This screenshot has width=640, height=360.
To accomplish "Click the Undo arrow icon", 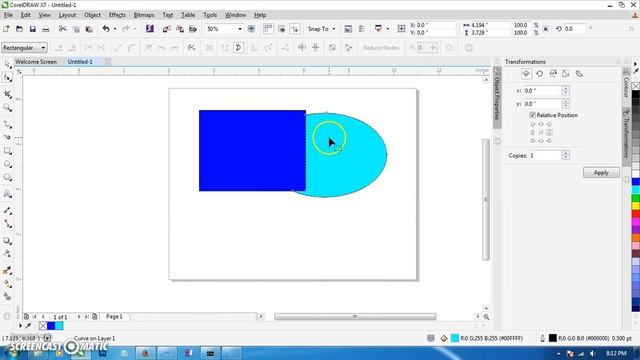I will pos(106,29).
